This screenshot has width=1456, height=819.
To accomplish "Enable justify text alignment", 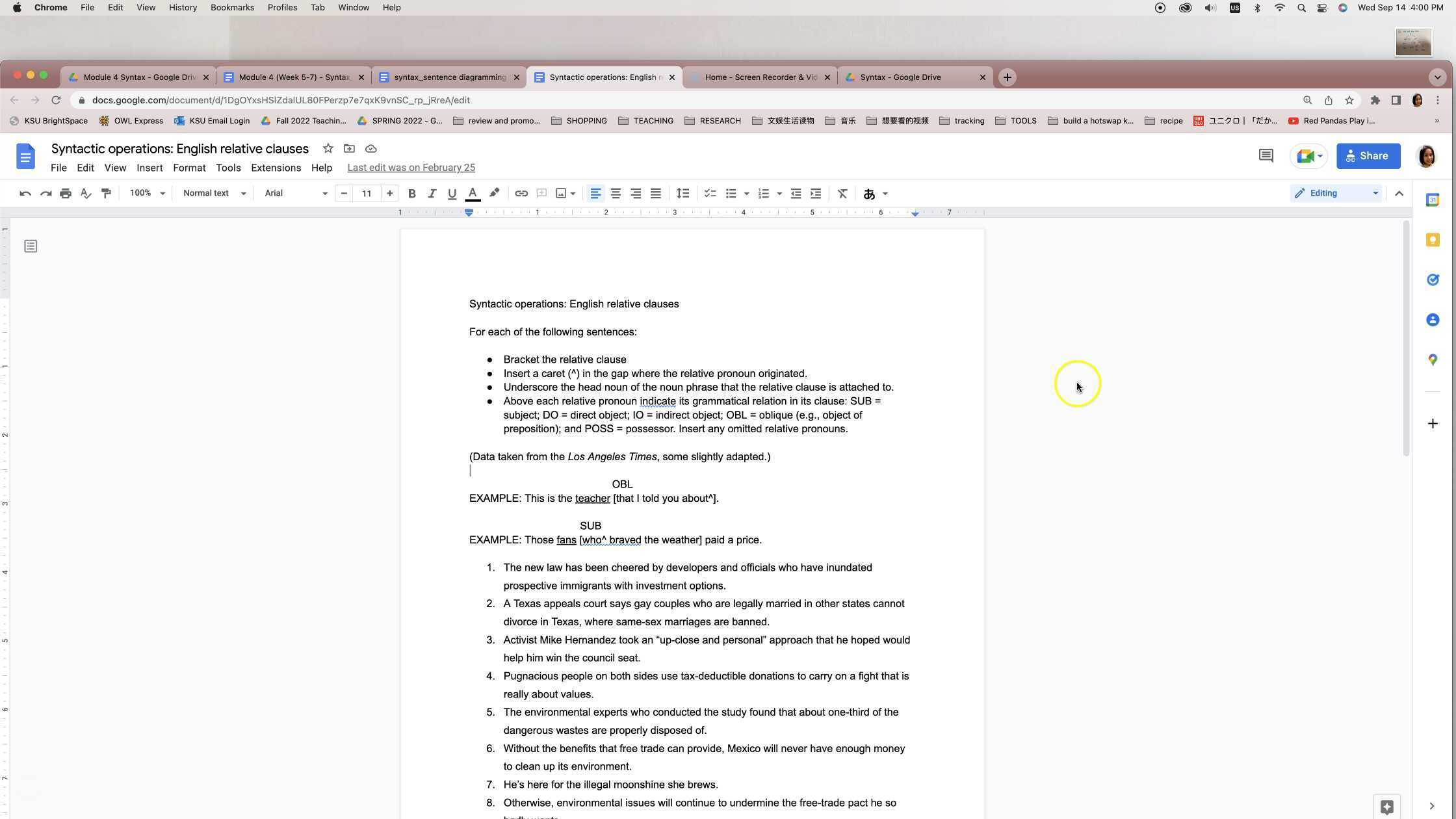I will [x=656, y=193].
